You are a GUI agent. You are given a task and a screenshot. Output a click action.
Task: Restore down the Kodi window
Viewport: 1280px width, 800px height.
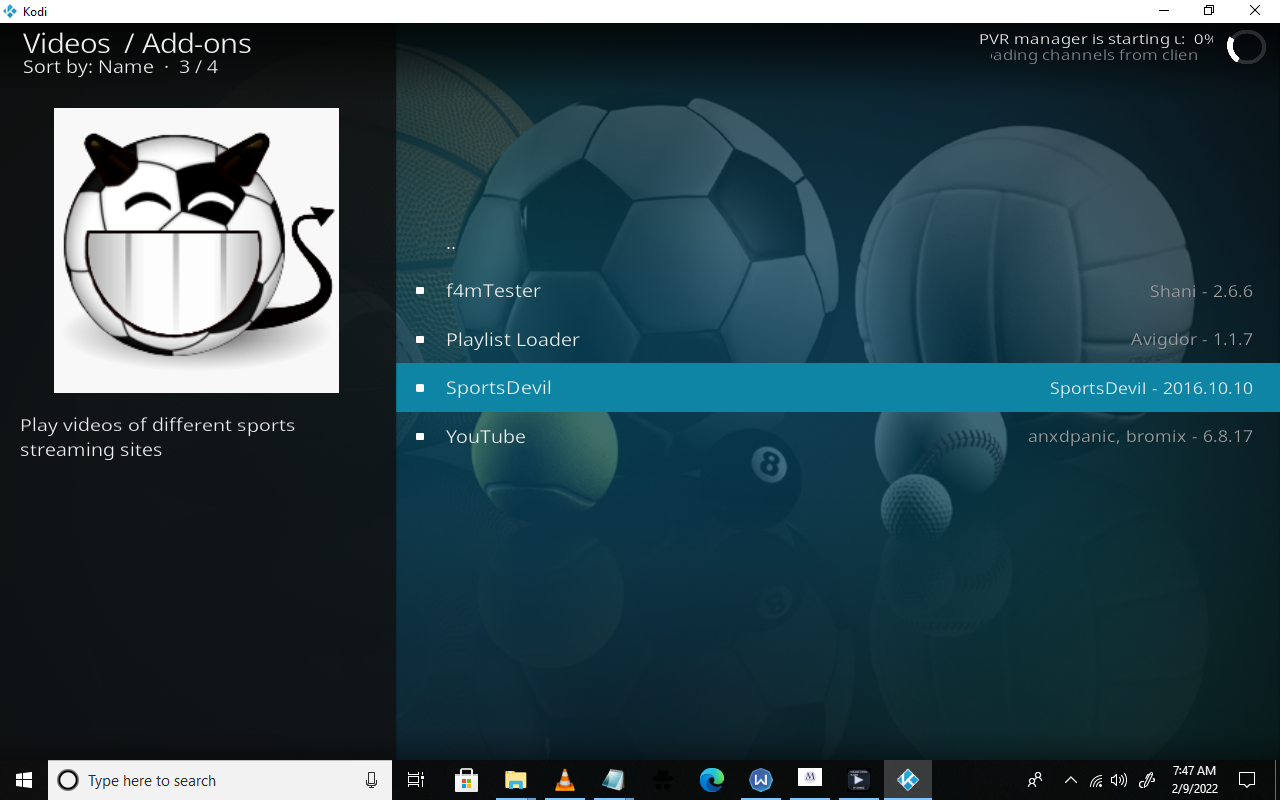tap(1209, 11)
